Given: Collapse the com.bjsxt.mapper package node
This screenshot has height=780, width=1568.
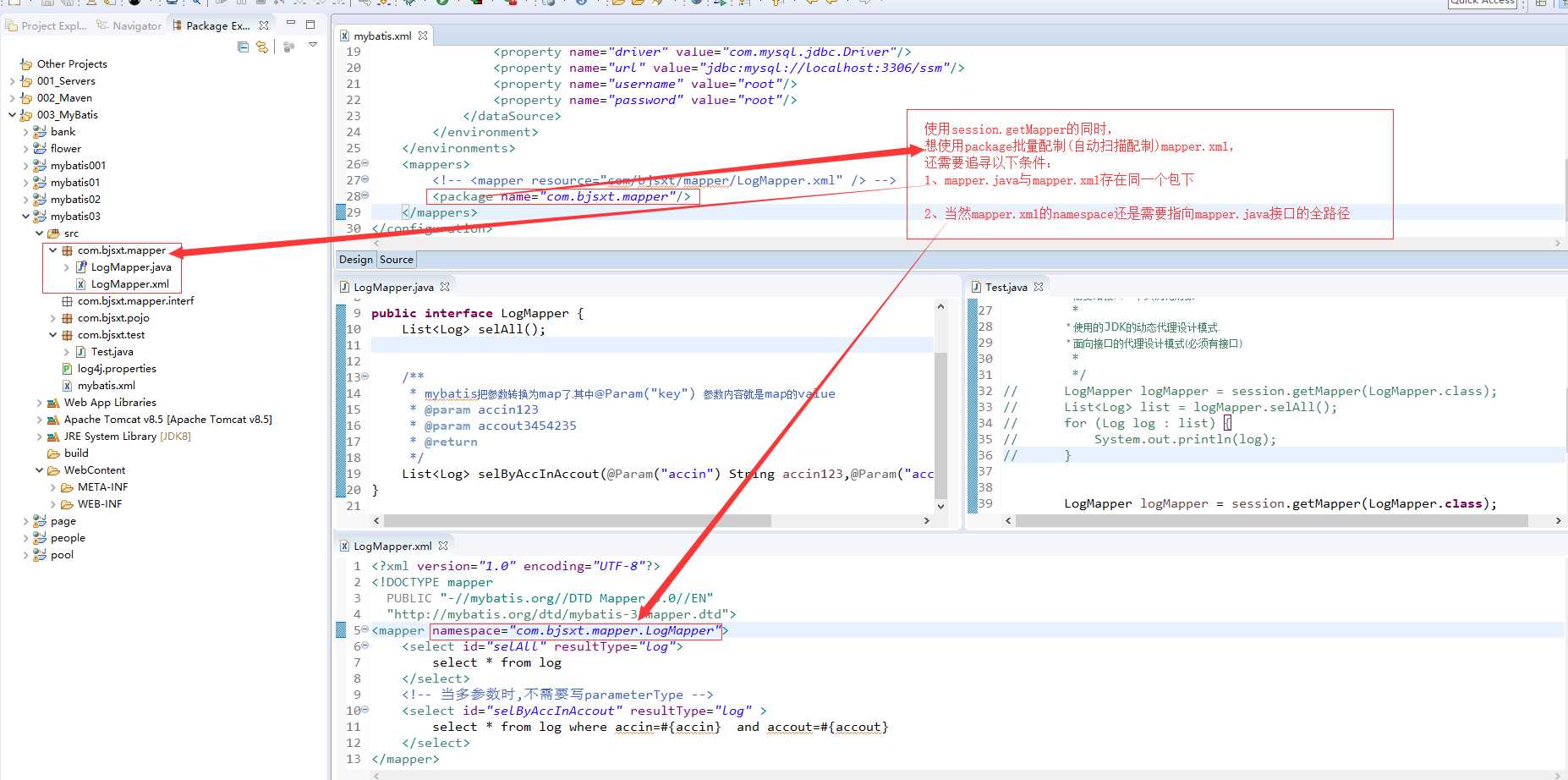Looking at the screenshot, I should click(52, 250).
